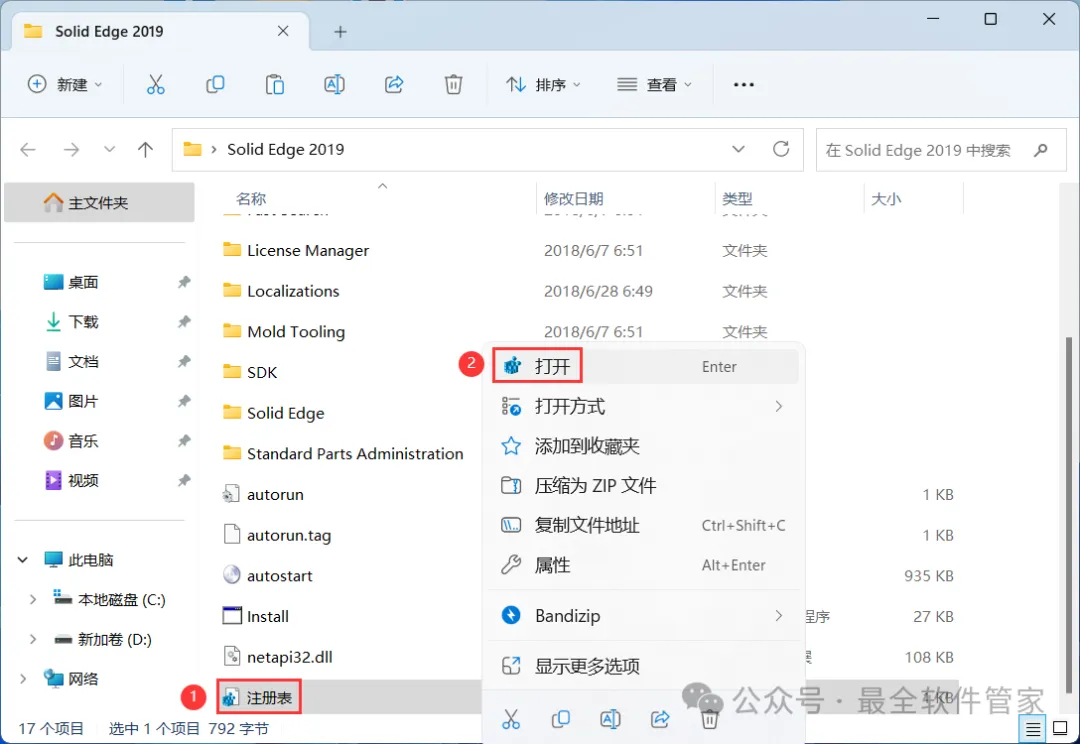Open the New (新建) dropdown

[65, 85]
